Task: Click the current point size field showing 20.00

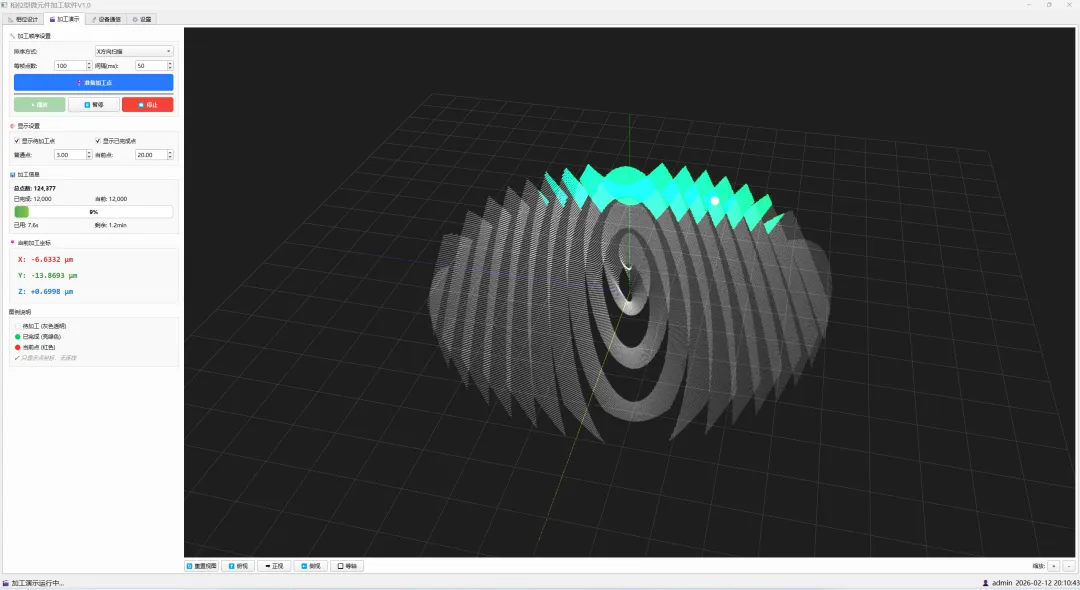Action: click(x=151, y=155)
